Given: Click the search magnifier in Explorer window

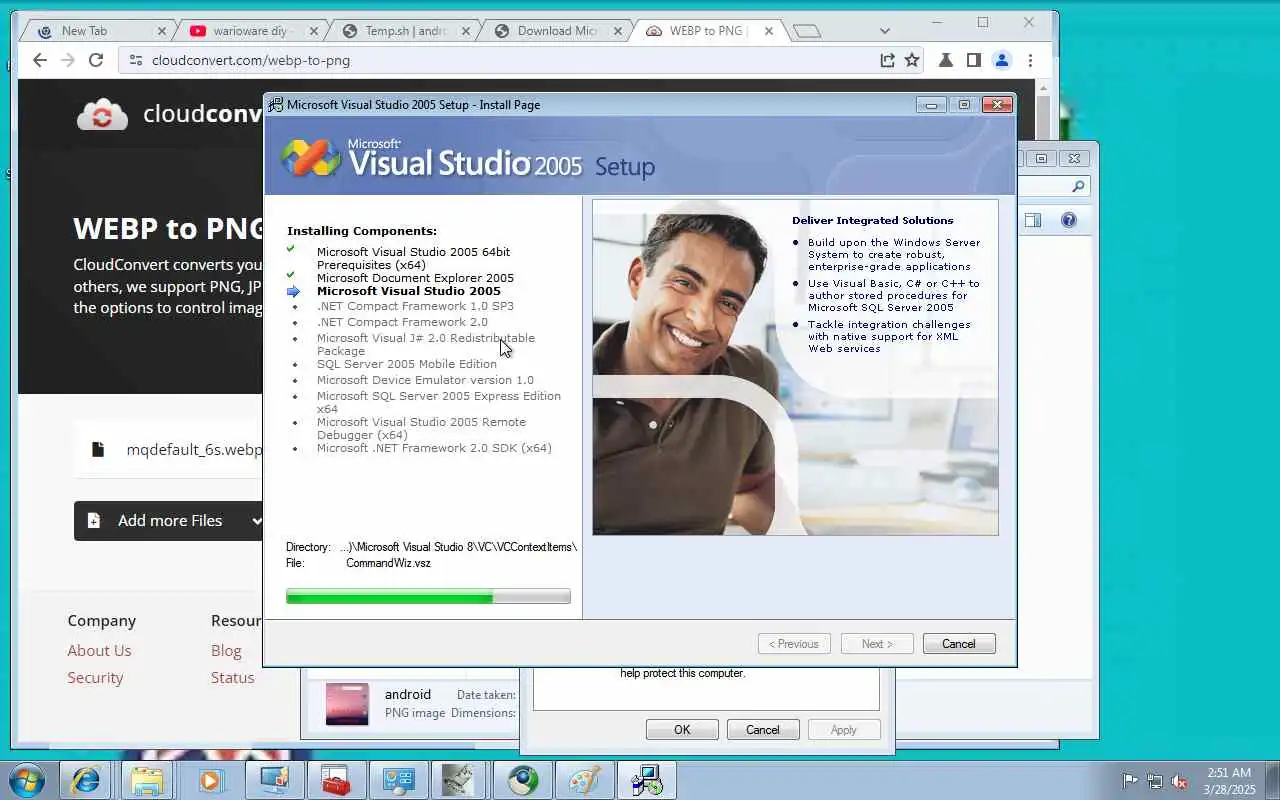Looking at the screenshot, I should coord(1078,187).
